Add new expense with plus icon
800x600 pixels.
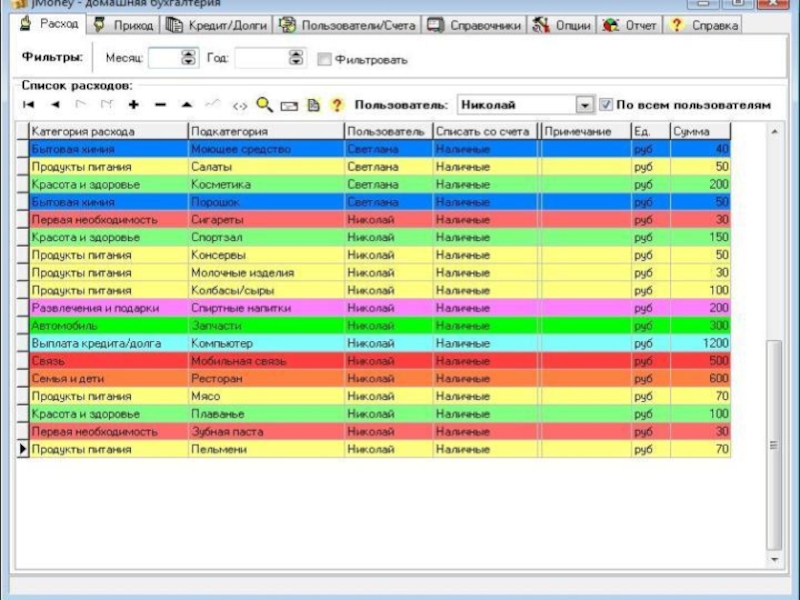point(133,104)
